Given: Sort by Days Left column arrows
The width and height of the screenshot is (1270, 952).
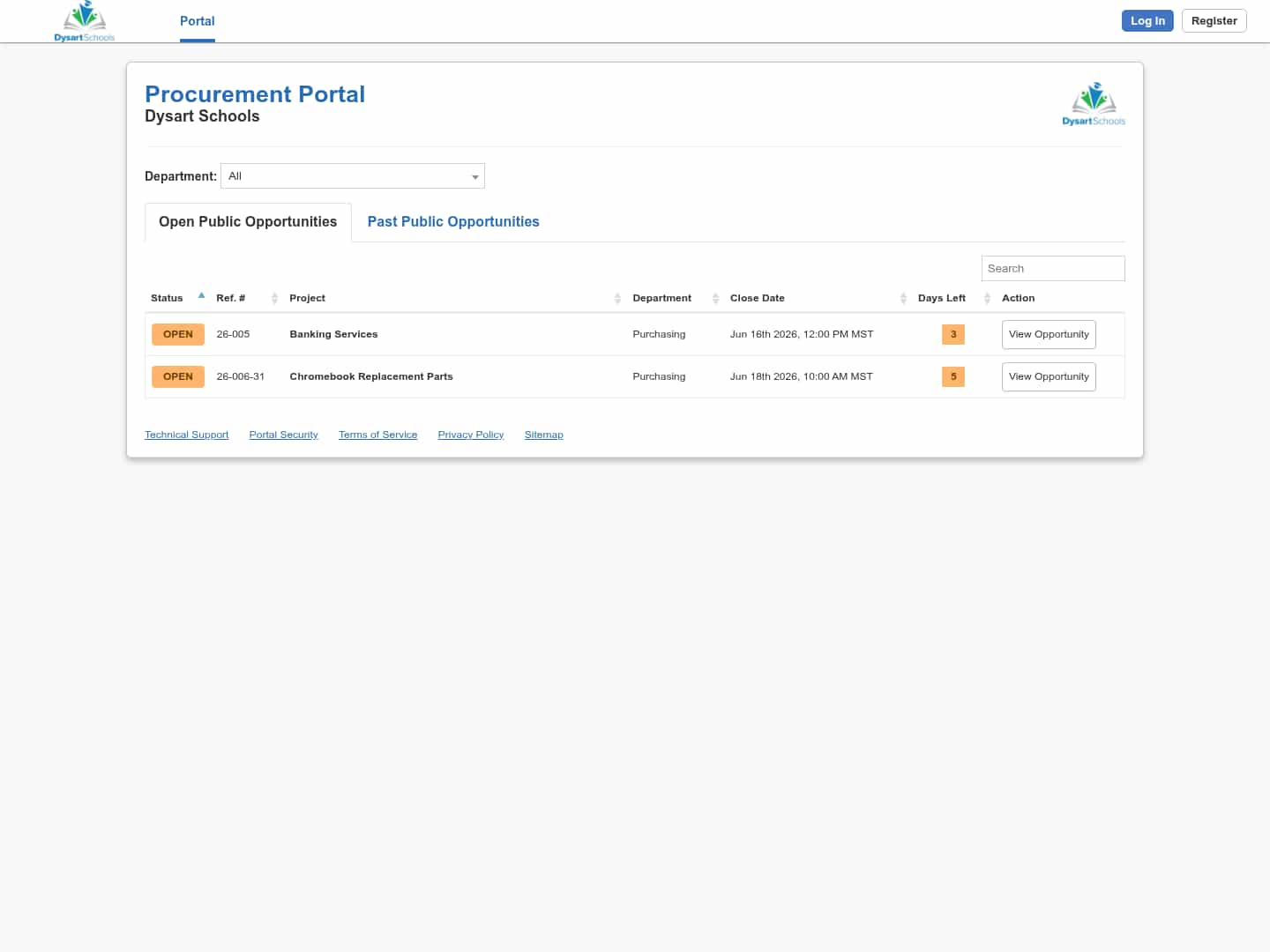Looking at the screenshot, I should pyautogui.click(x=987, y=299).
